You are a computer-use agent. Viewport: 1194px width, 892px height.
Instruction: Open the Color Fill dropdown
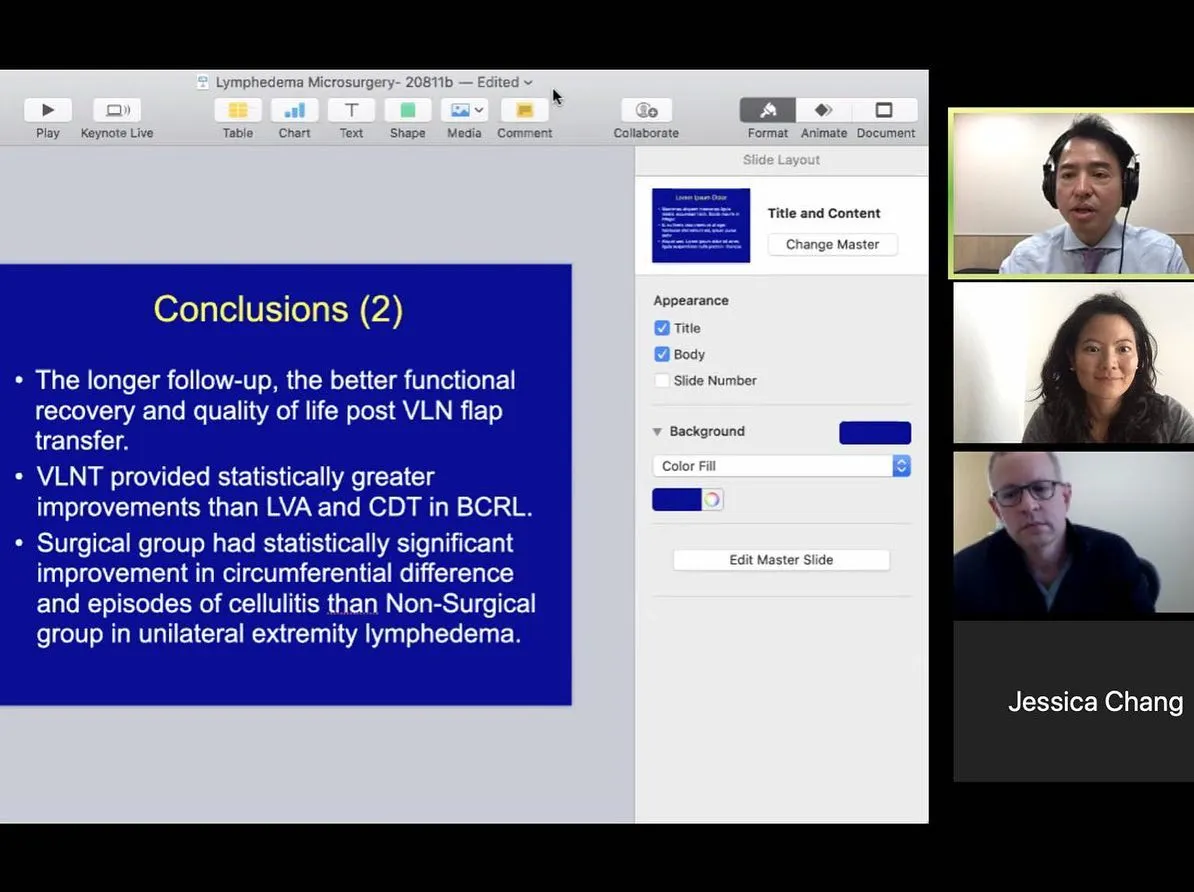point(781,466)
